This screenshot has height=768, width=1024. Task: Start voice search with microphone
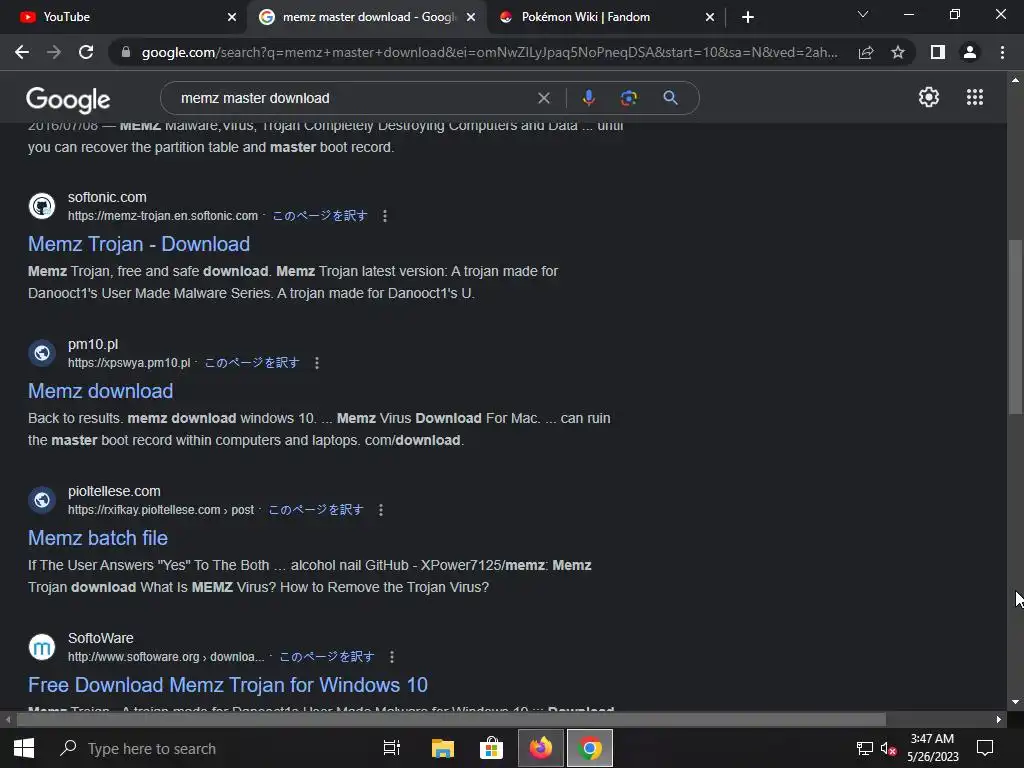[588, 98]
